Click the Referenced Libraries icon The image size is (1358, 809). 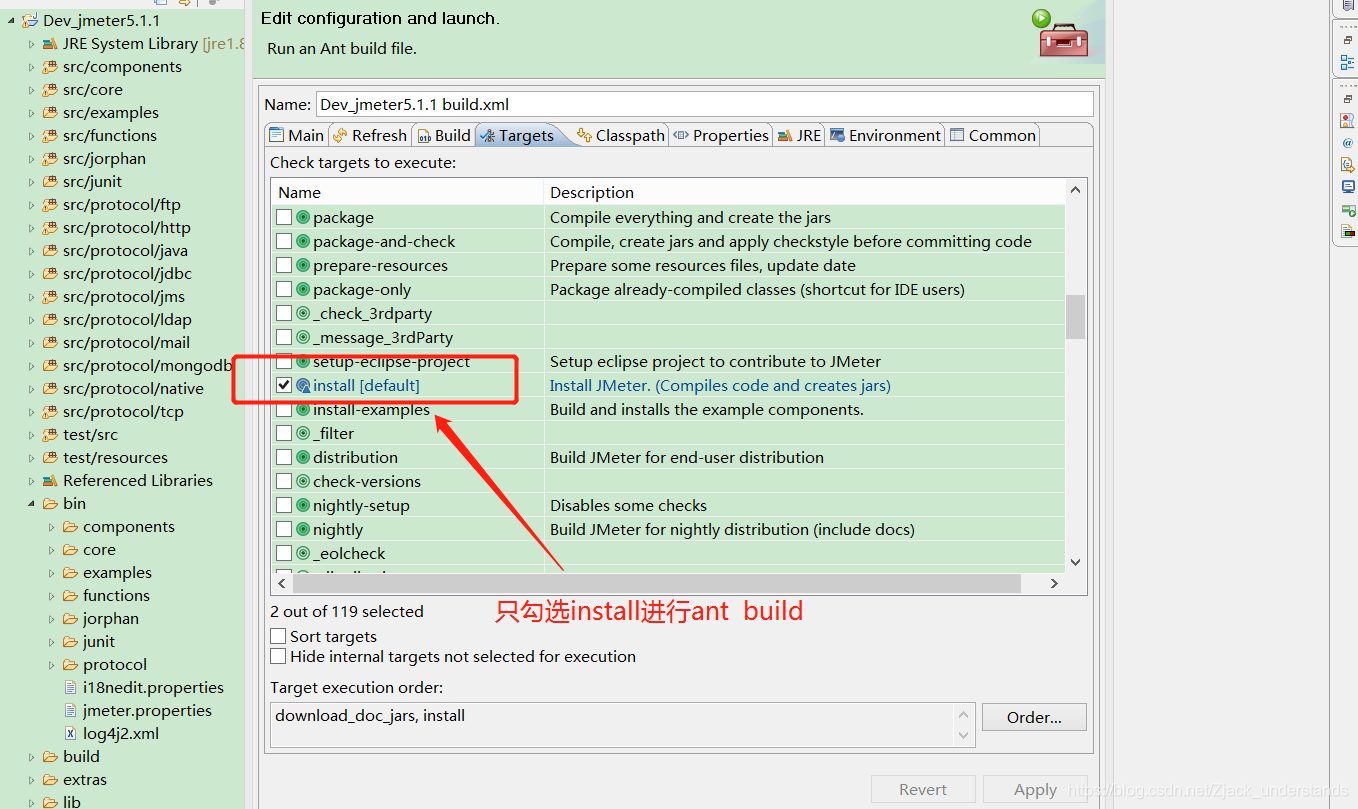point(50,481)
